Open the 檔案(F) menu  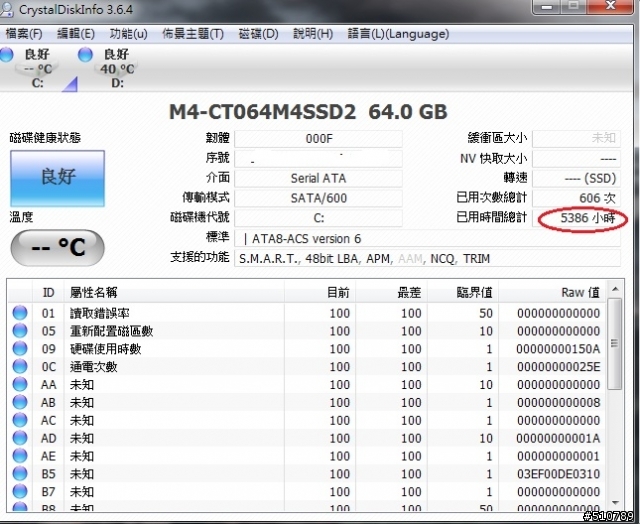click(24, 34)
